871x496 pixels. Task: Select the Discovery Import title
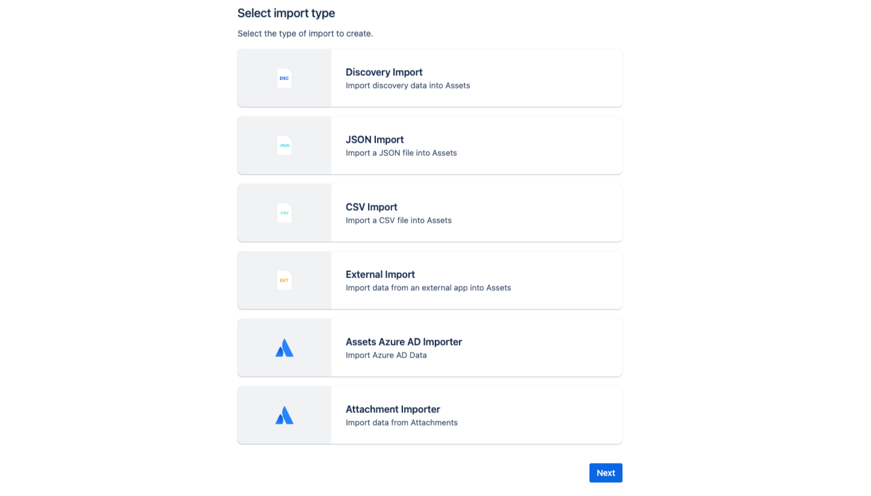click(384, 72)
